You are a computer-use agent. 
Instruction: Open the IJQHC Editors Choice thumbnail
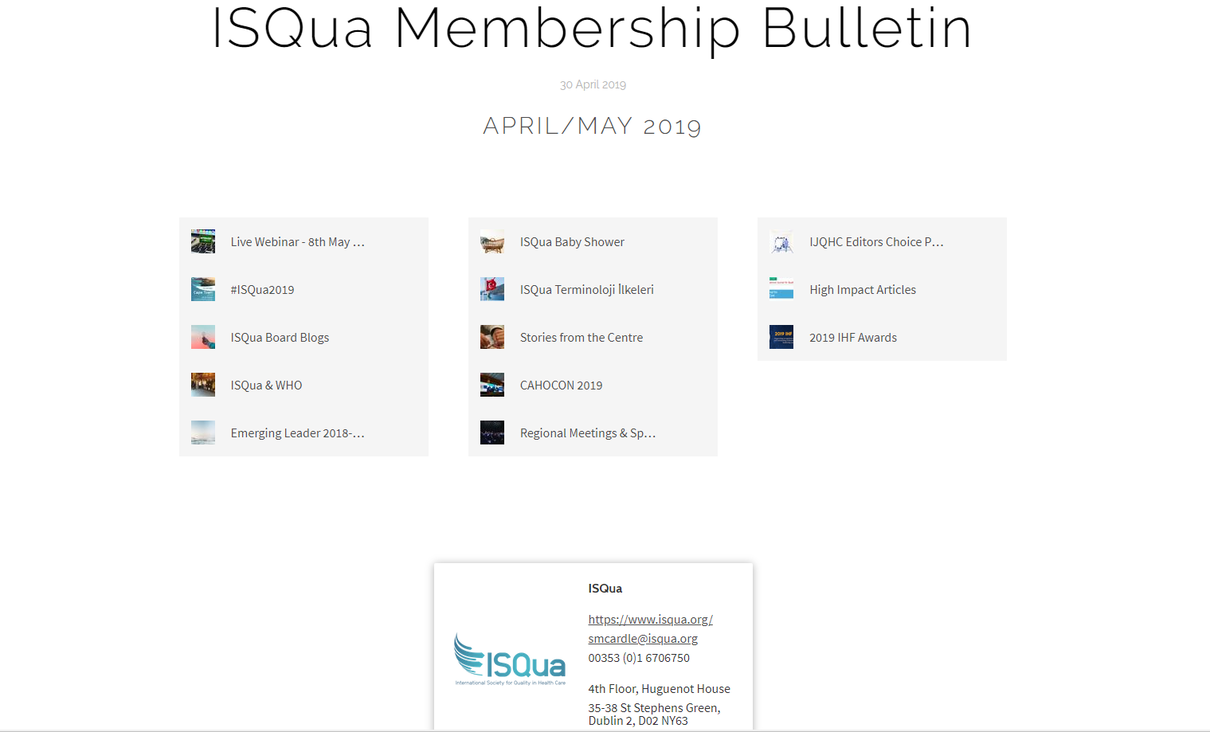point(781,241)
